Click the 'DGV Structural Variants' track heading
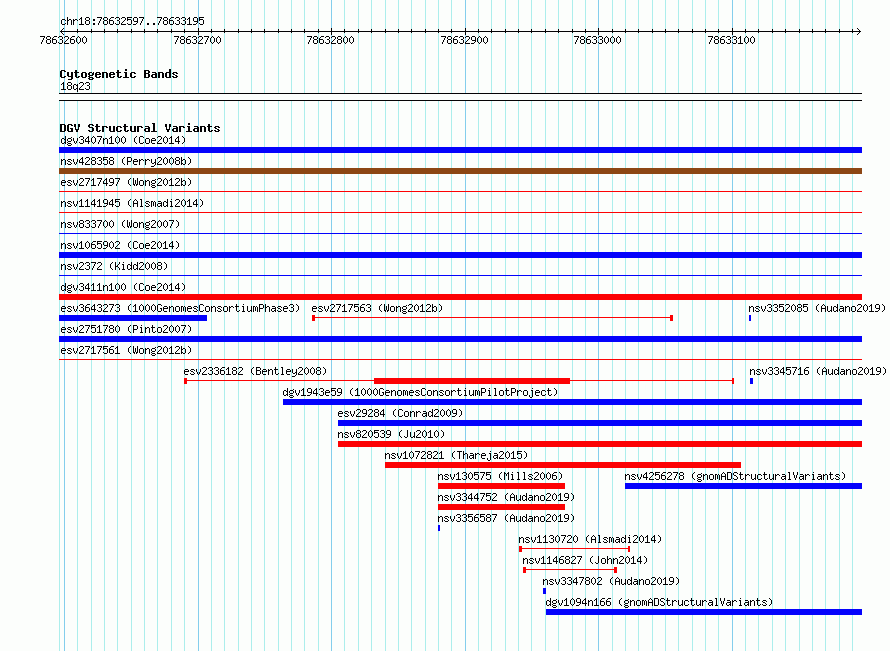This screenshot has width=890, height=651. [140, 128]
